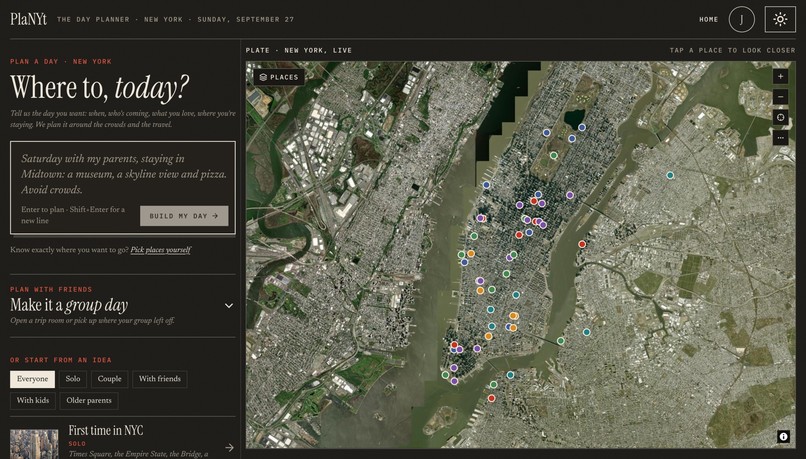
Task: Expand the Make it a group day section
Action: [229, 305]
